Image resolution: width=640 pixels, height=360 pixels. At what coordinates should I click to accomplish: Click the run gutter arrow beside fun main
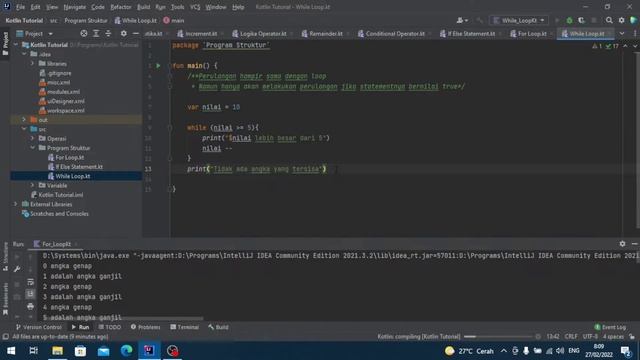point(158,65)
